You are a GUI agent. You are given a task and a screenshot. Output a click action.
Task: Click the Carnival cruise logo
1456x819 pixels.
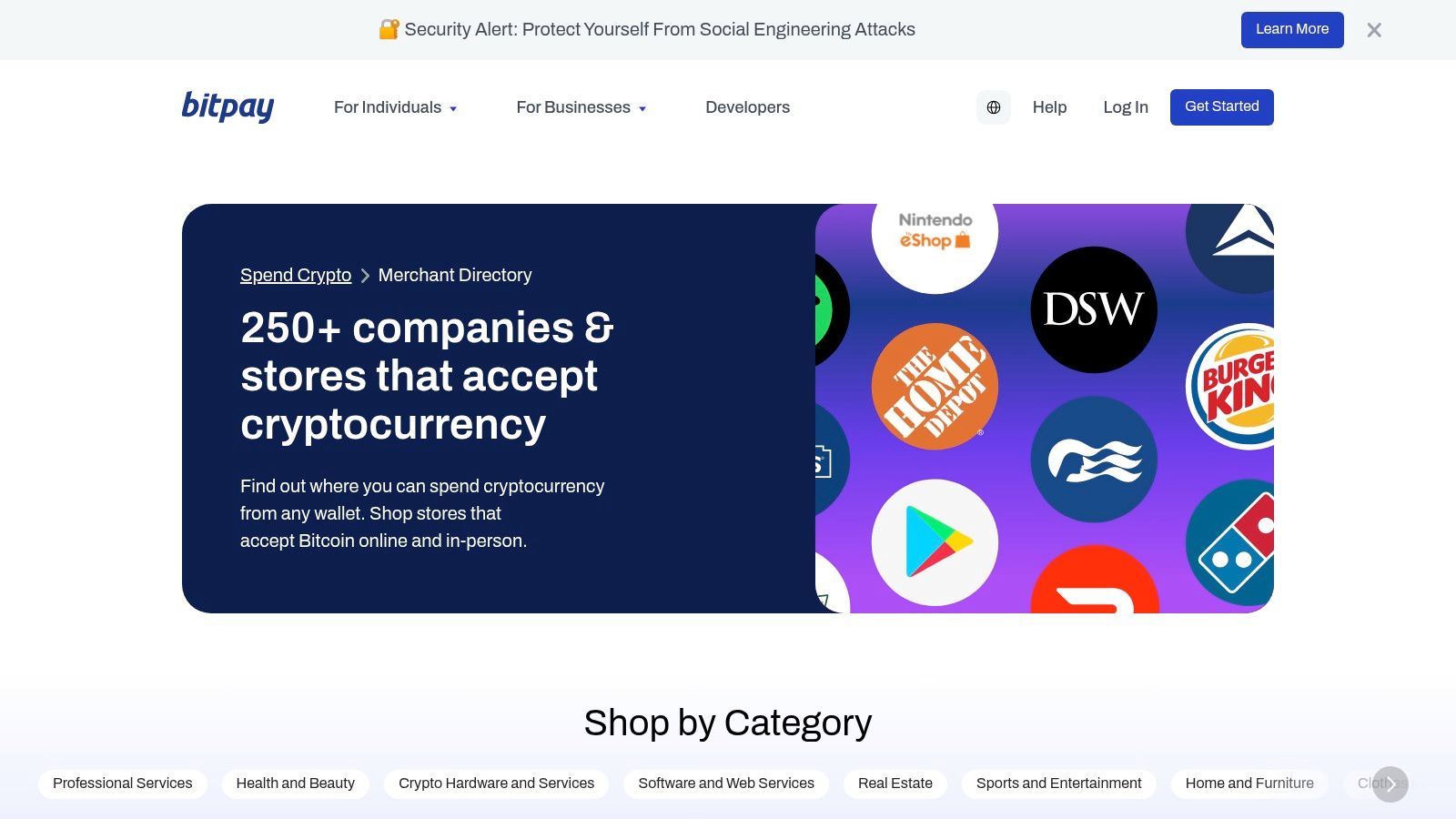(1094, 460)
